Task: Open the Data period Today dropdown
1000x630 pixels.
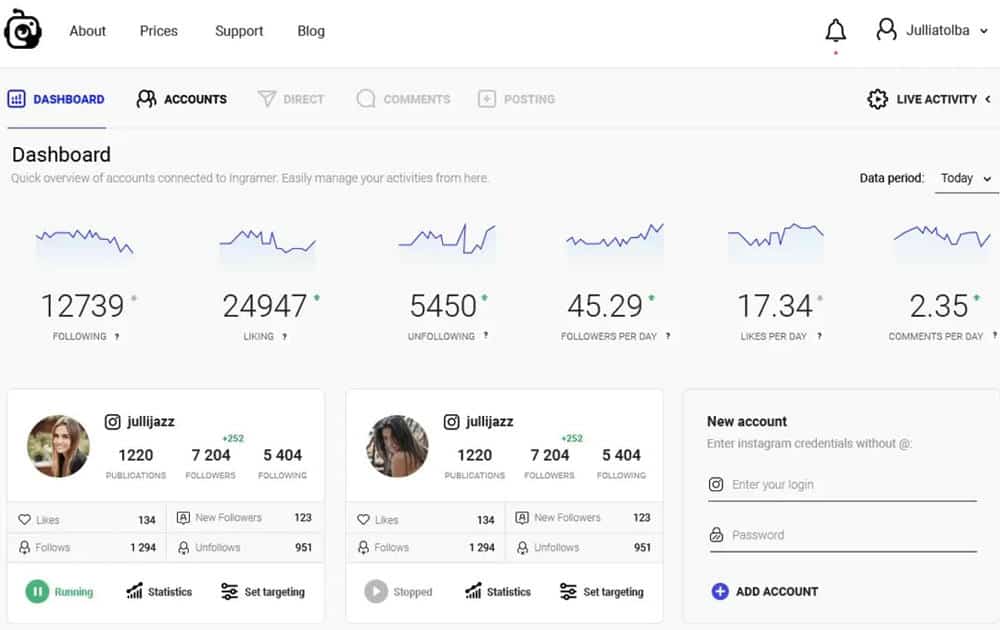Action: (966, 179)
